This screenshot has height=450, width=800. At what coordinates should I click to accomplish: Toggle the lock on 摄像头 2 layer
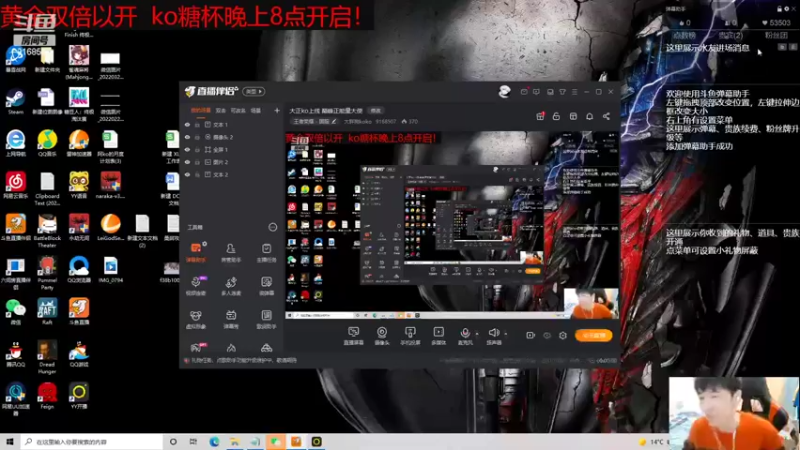tap(197, 137)
